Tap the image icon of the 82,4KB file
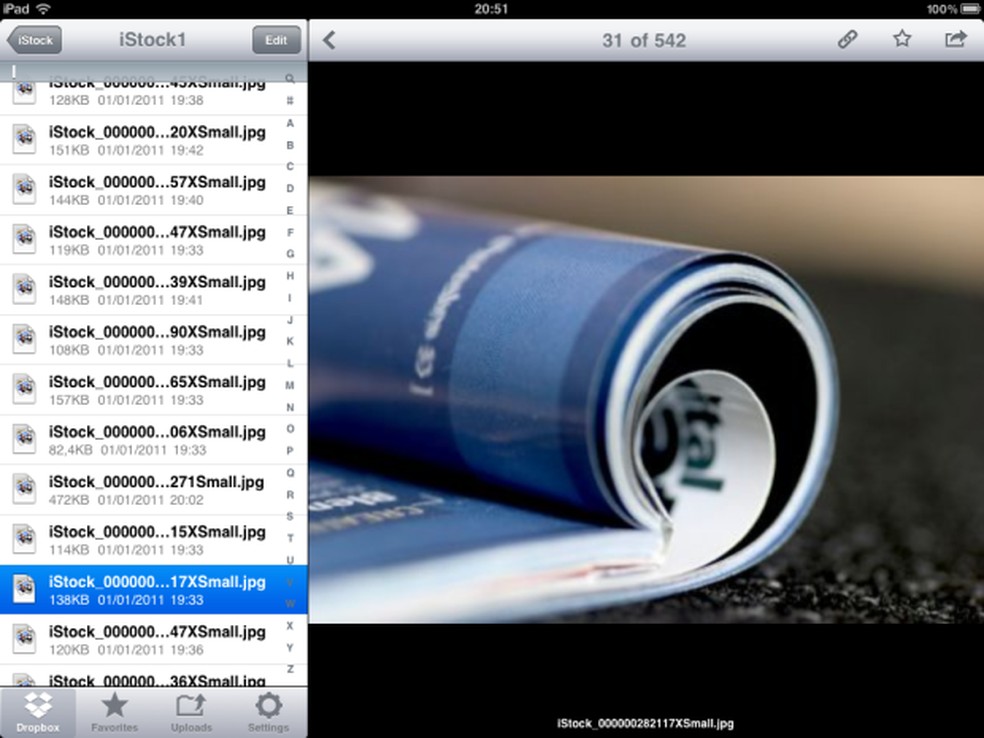 click(x=24, y=439)
